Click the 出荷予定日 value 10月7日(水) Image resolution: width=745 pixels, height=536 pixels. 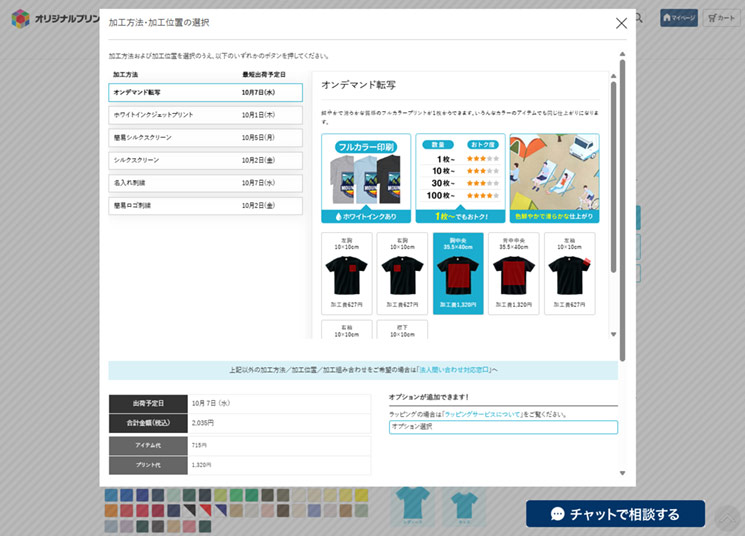pos(211,403)
